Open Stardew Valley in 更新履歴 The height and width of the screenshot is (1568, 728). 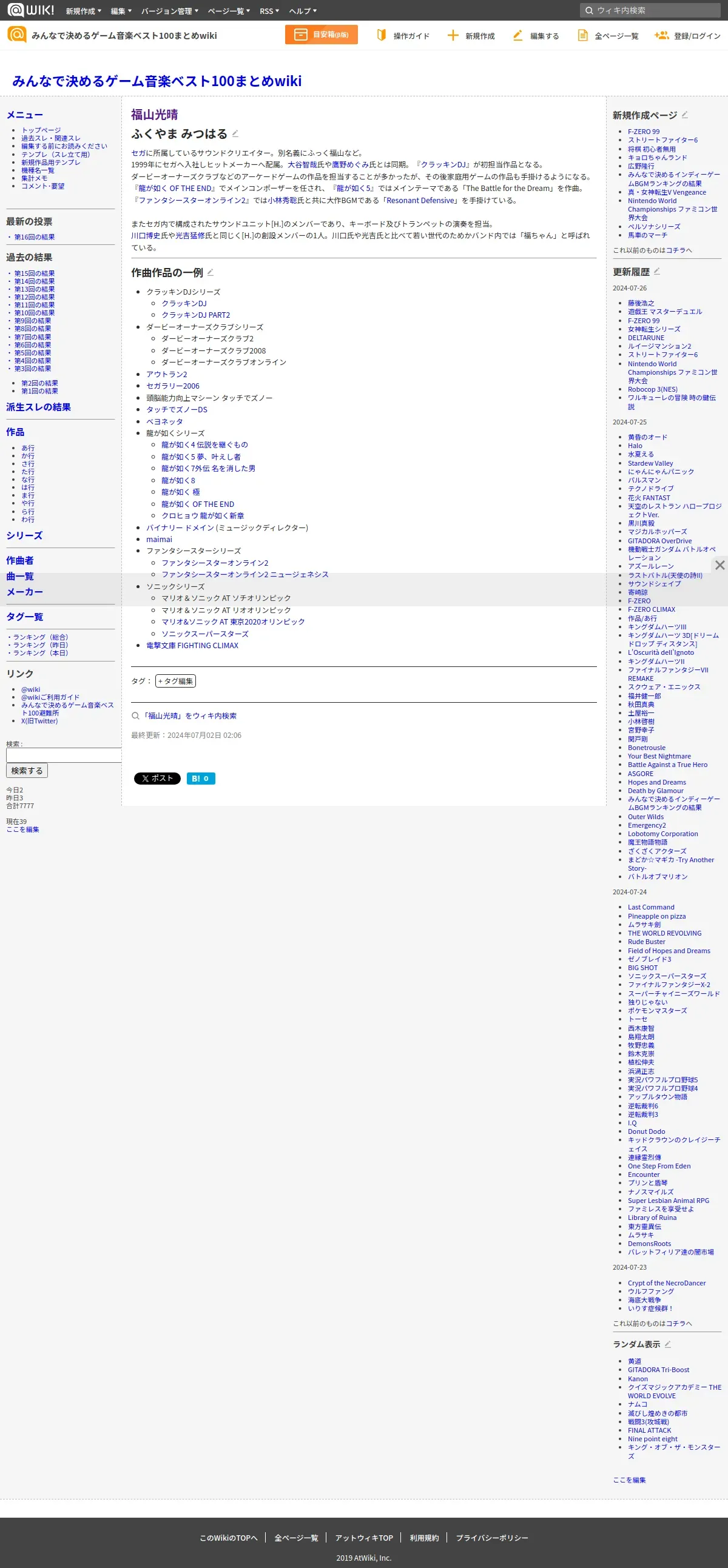650,463
